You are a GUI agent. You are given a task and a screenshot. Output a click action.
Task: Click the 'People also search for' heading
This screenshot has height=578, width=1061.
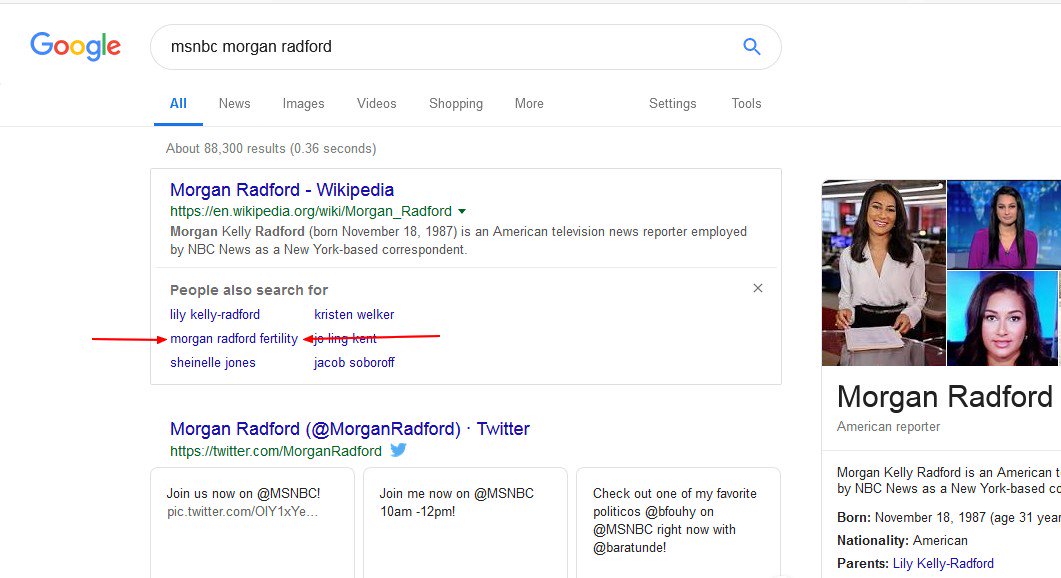[x=248, y=290]
